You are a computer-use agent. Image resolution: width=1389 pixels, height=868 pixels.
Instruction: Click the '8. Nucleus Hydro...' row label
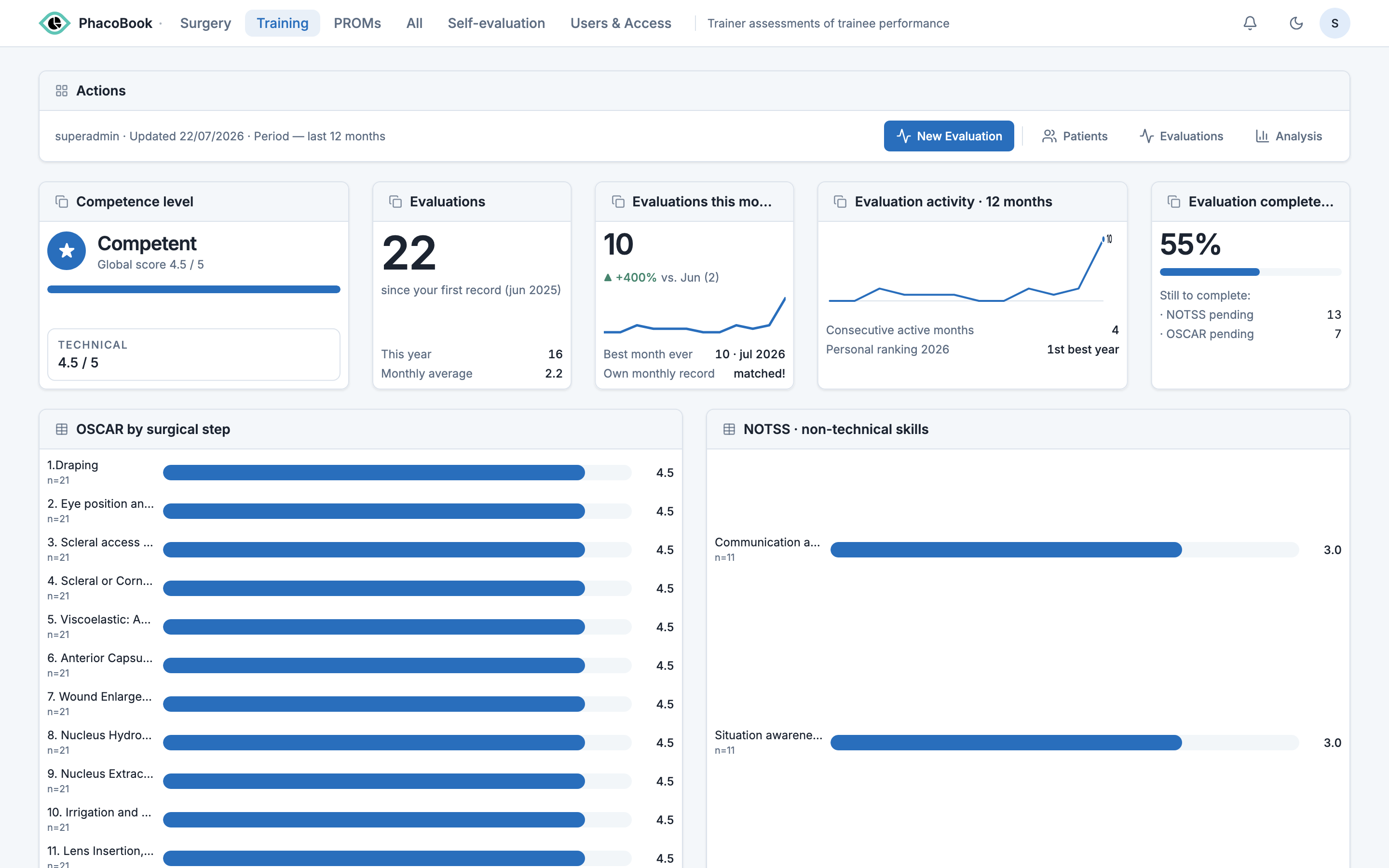click(x=99, y=735)
